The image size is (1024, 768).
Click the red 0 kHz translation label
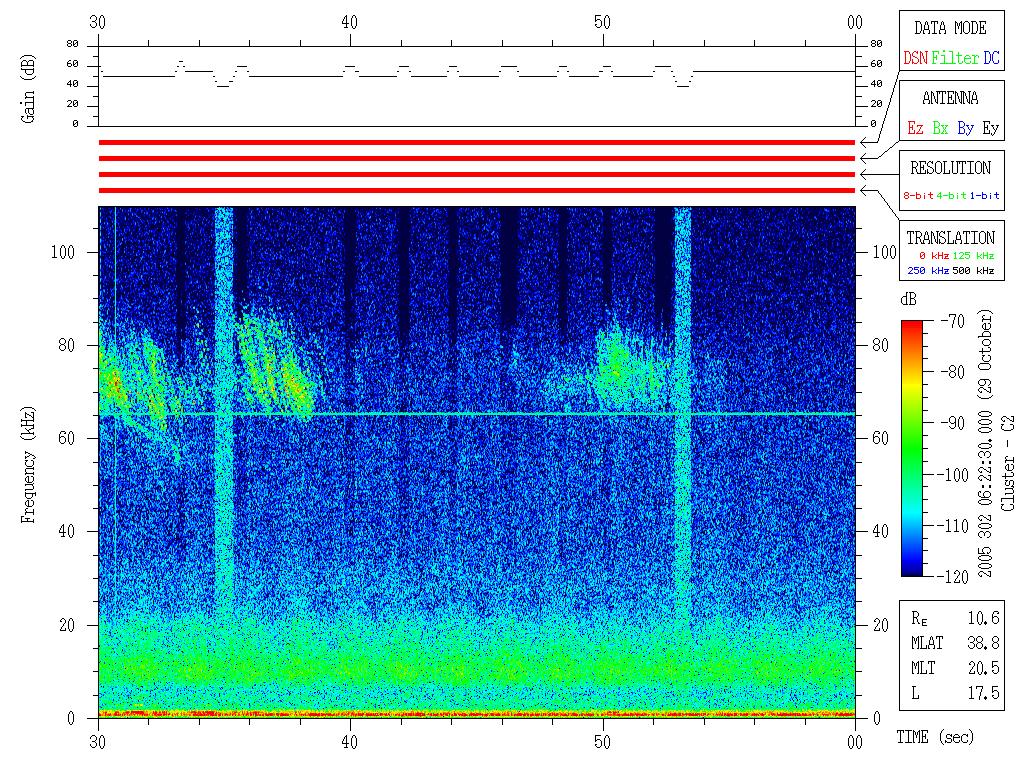pos(934,255)
